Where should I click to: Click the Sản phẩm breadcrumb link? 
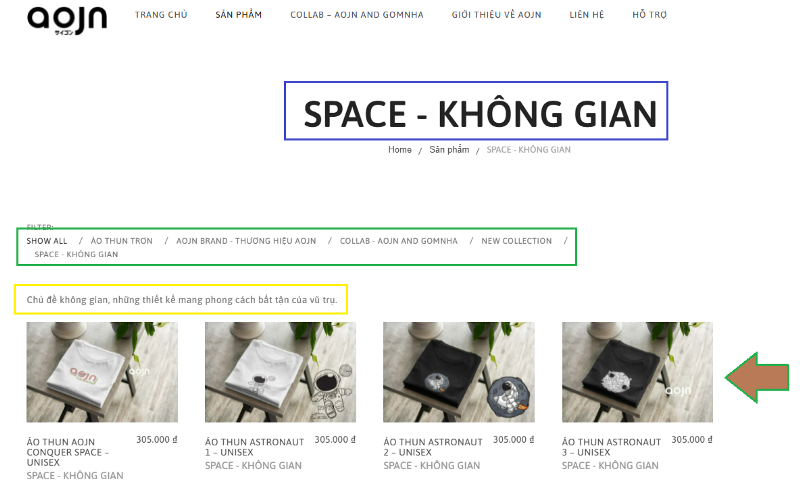(449, 149)
